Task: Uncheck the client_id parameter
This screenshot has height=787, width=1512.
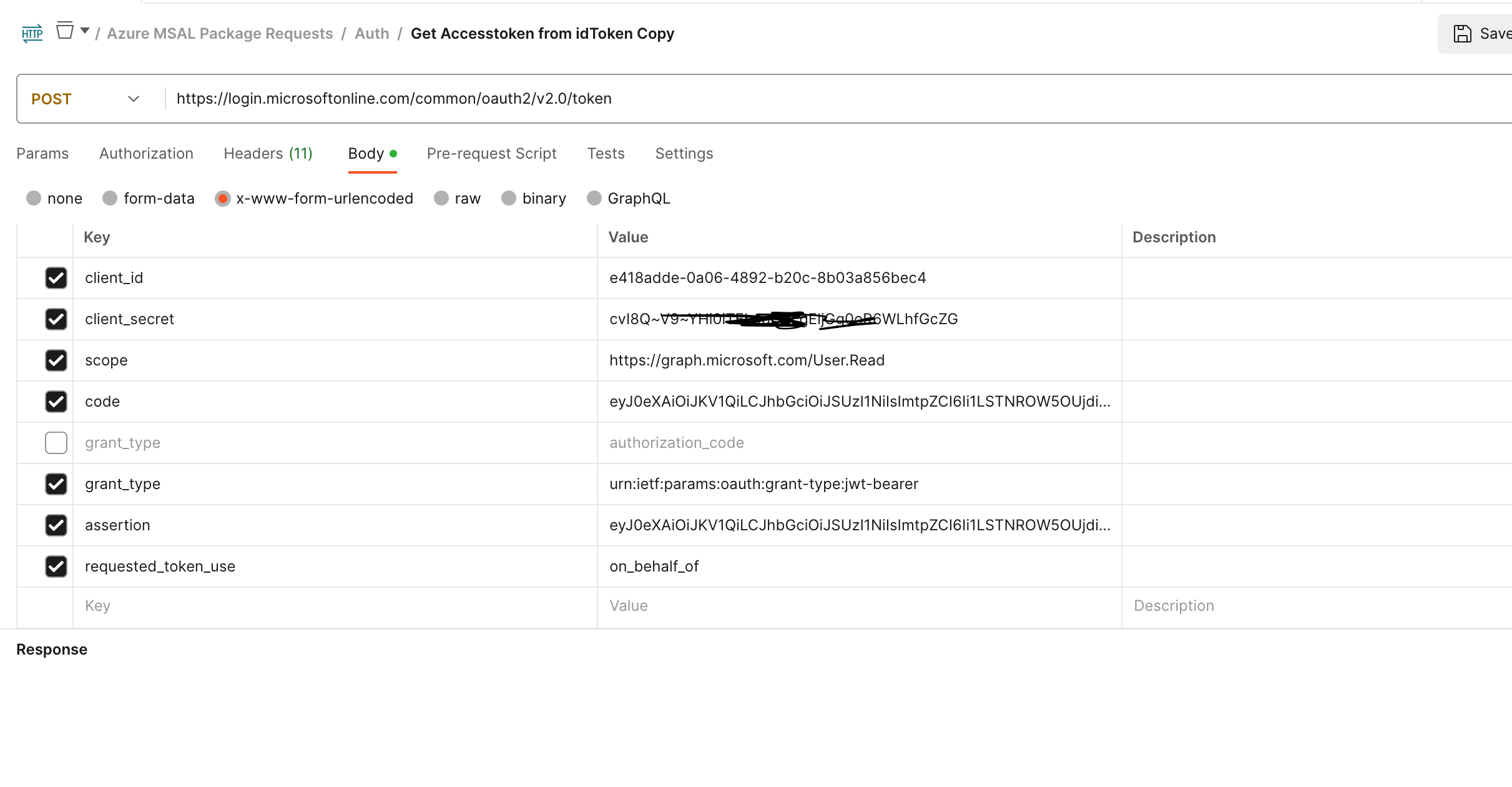Action: point(56,278)
